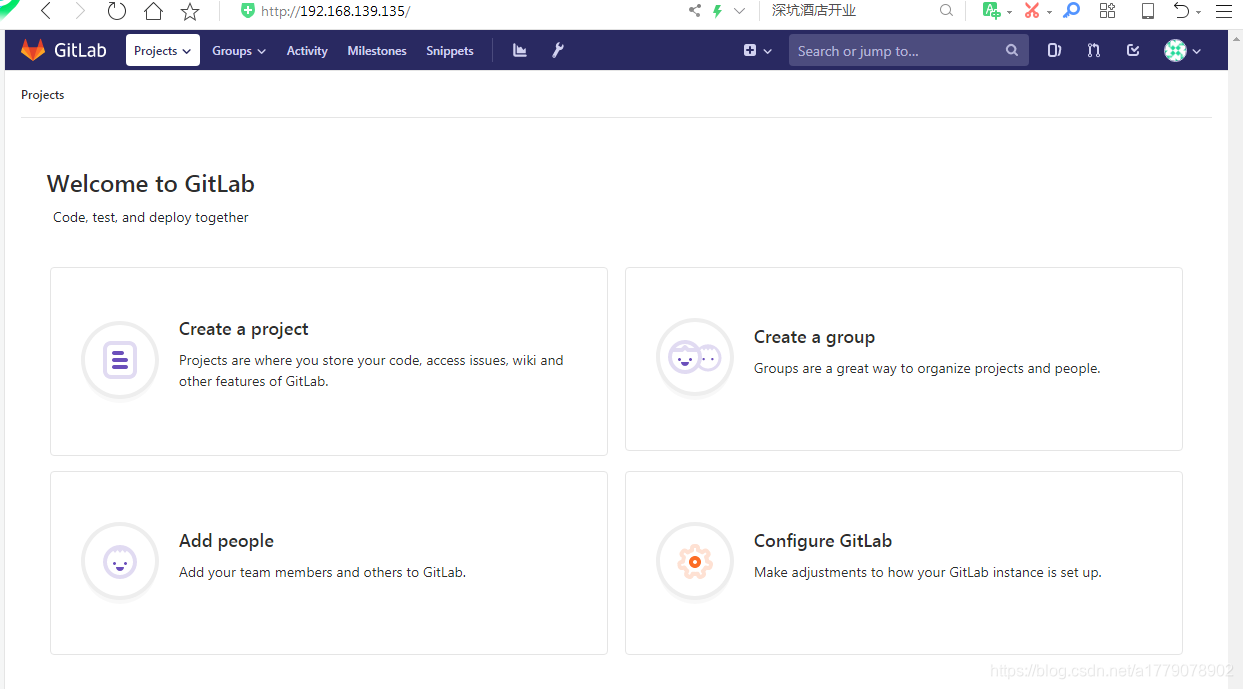The width and height of the screenshot is (1243, 689).
Task: Click the search magnifier in GitLab search box
Action: click(x=1012, y=50)
